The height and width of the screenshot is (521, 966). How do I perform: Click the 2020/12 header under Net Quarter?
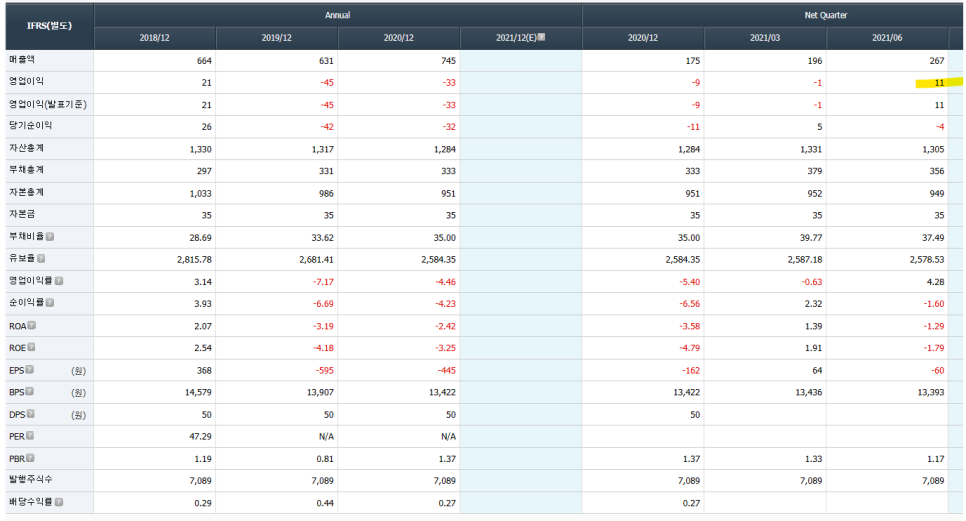(643, 38)
